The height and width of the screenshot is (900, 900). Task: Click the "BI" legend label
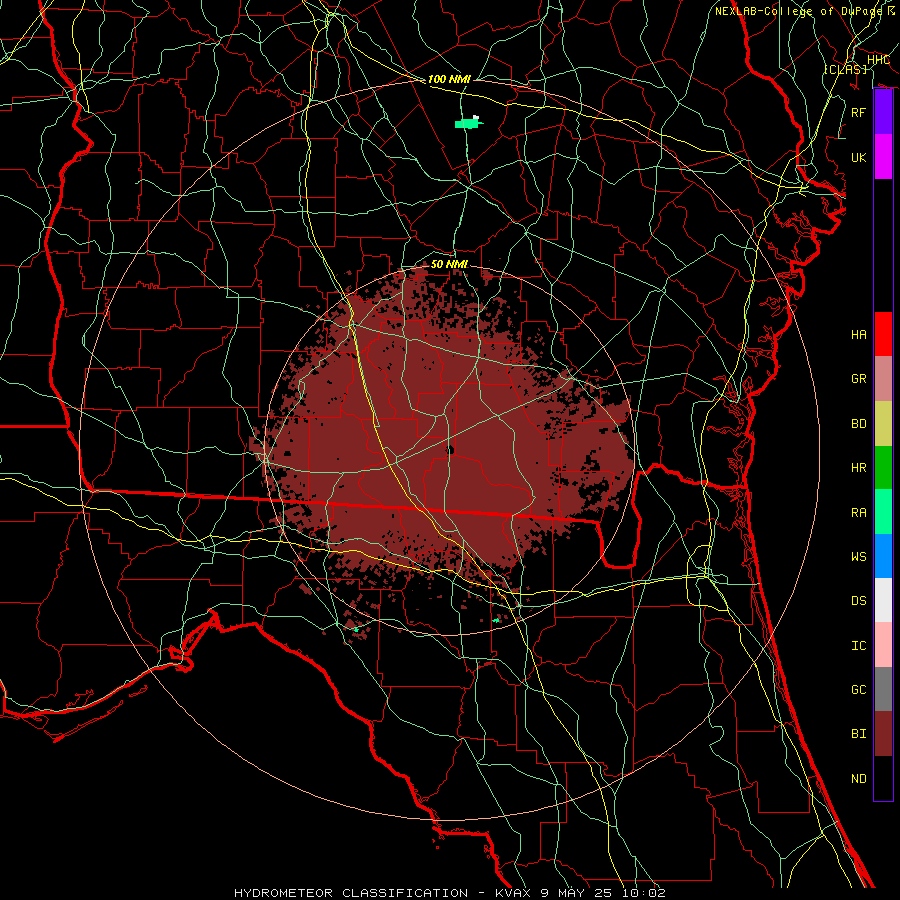tap(859, 734)
